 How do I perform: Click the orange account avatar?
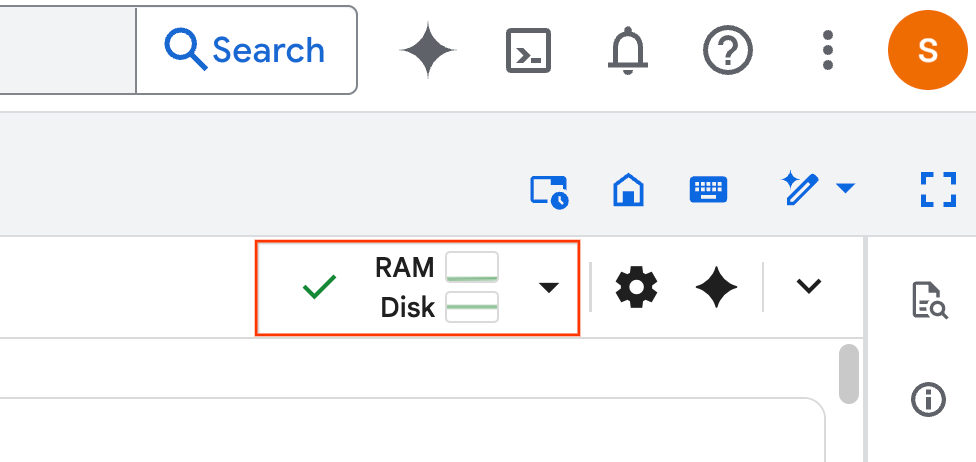click(927, 49)
